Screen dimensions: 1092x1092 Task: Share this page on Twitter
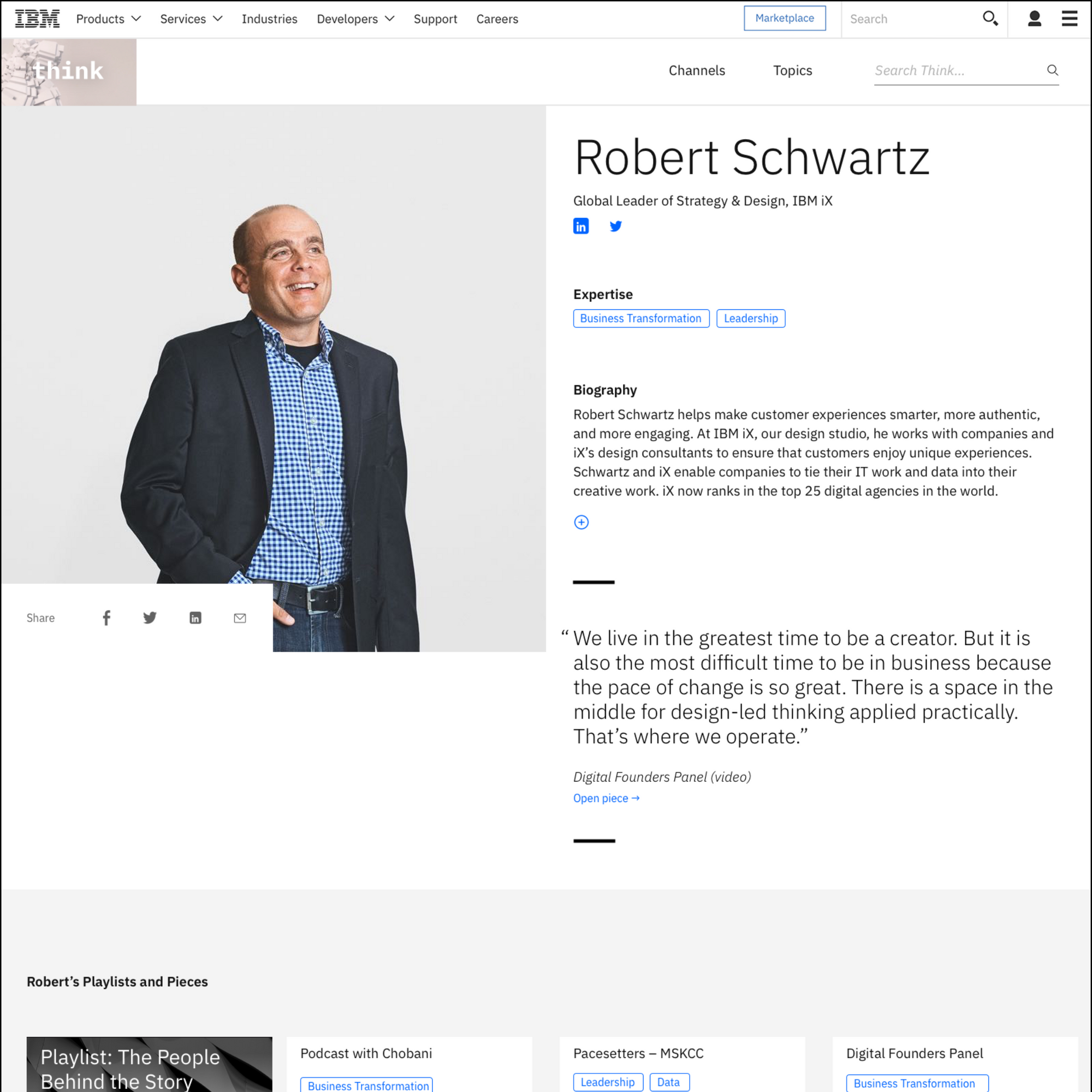(150, 618)
